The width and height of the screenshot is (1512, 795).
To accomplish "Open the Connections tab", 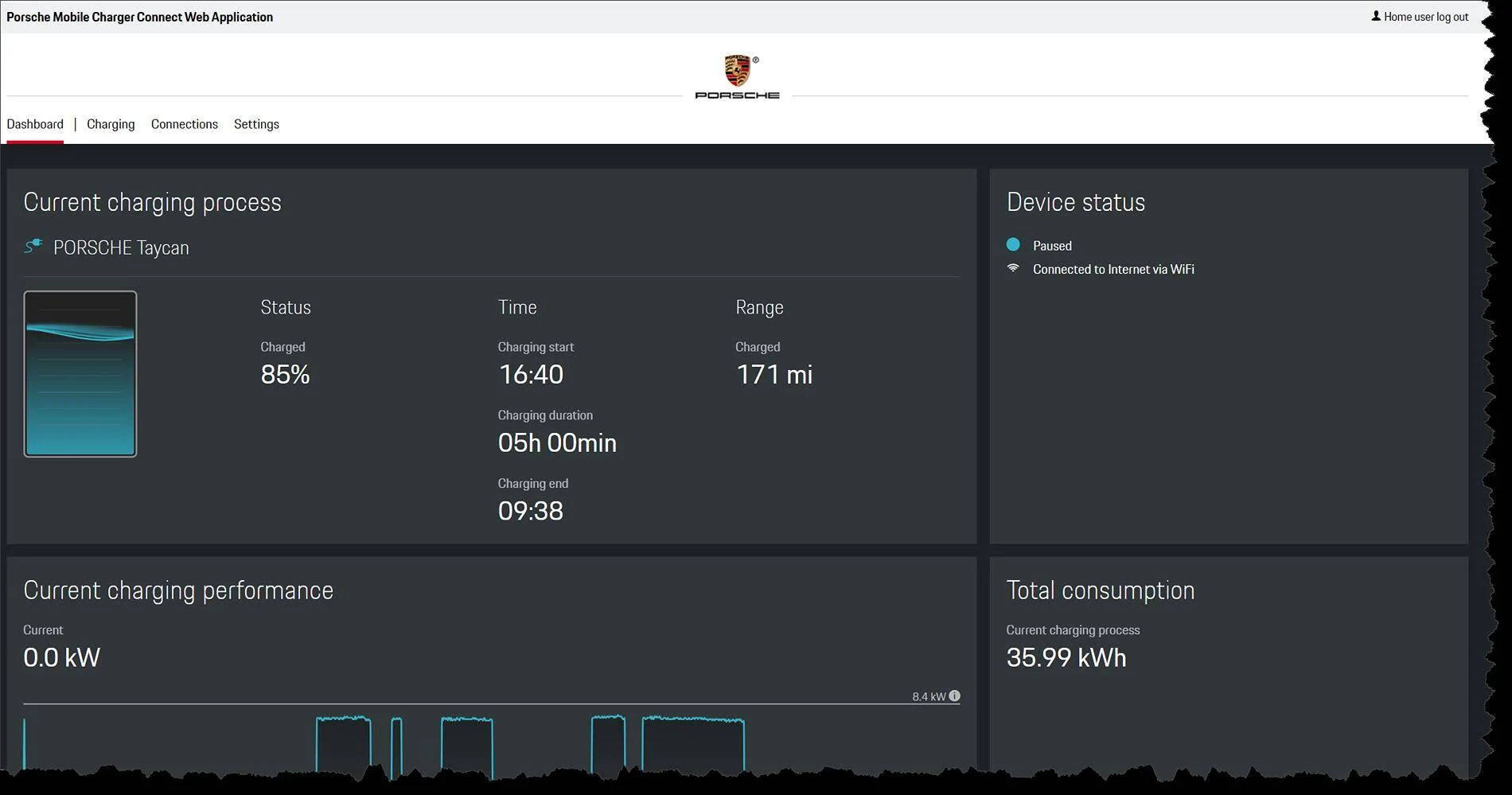I will (185, 124).
